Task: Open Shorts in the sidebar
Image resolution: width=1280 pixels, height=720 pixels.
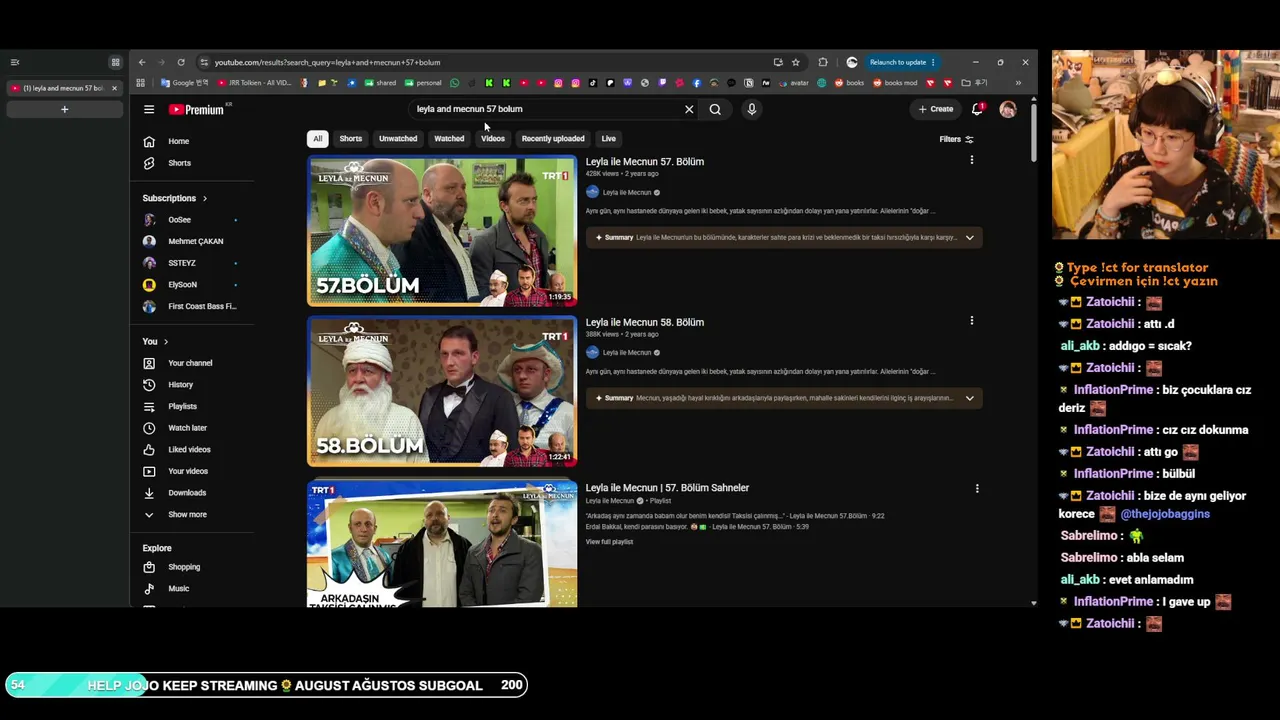Action: (190, 163)
